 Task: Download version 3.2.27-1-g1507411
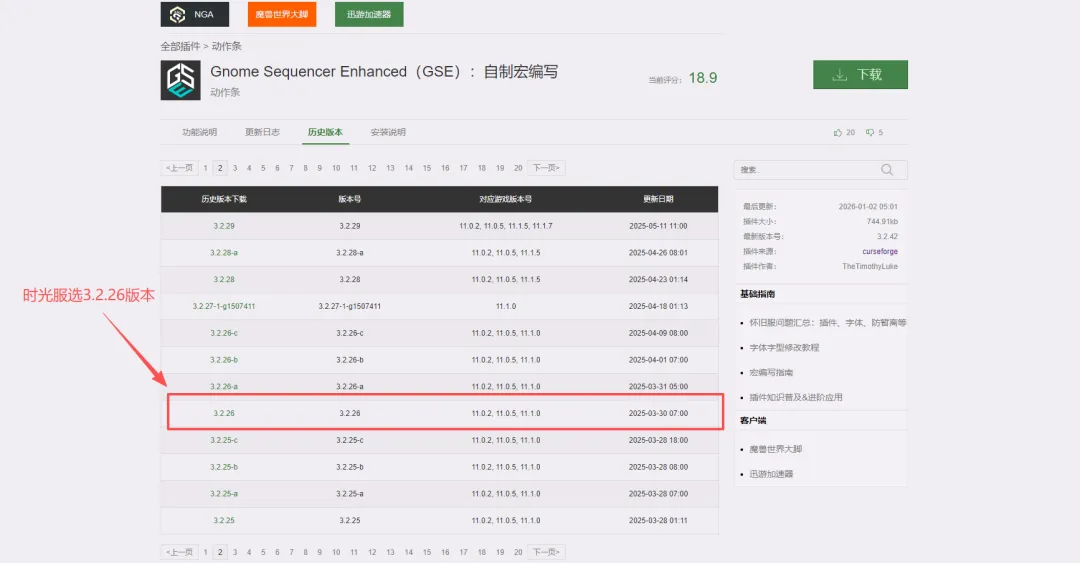click(224, 307)
